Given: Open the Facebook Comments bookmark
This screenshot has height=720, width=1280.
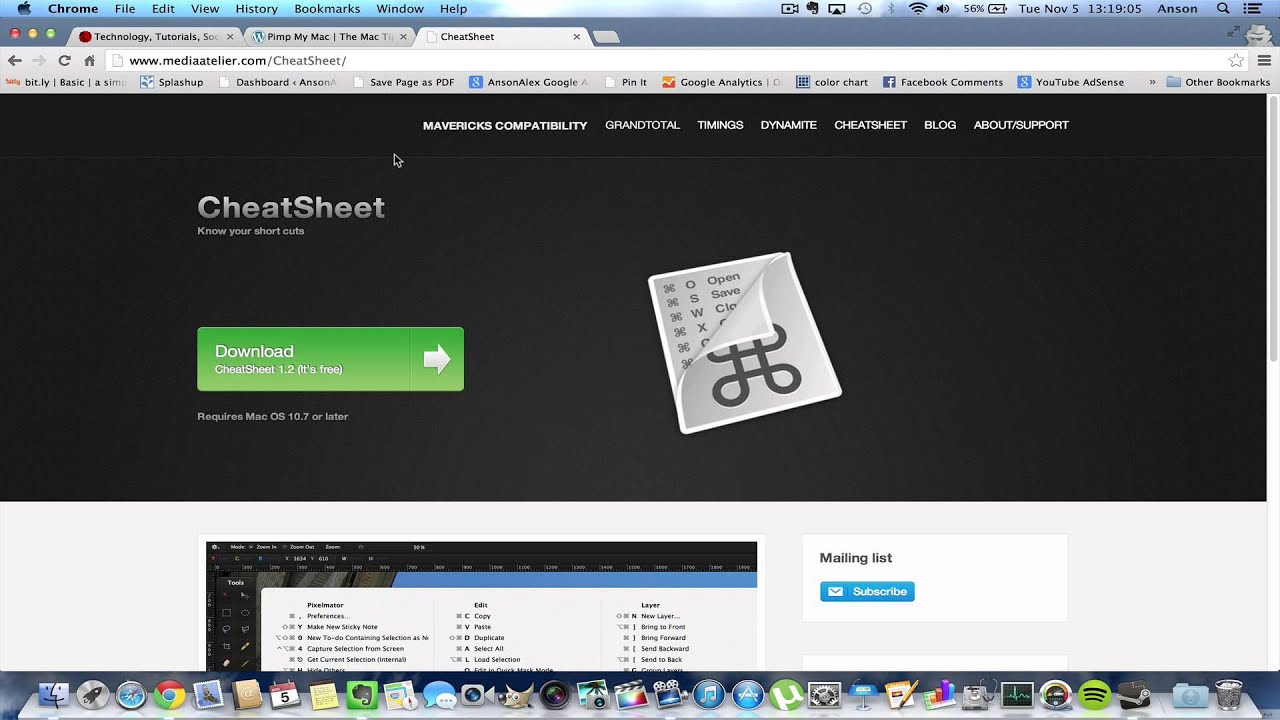Looking at the screenshot, I should 943,82.
